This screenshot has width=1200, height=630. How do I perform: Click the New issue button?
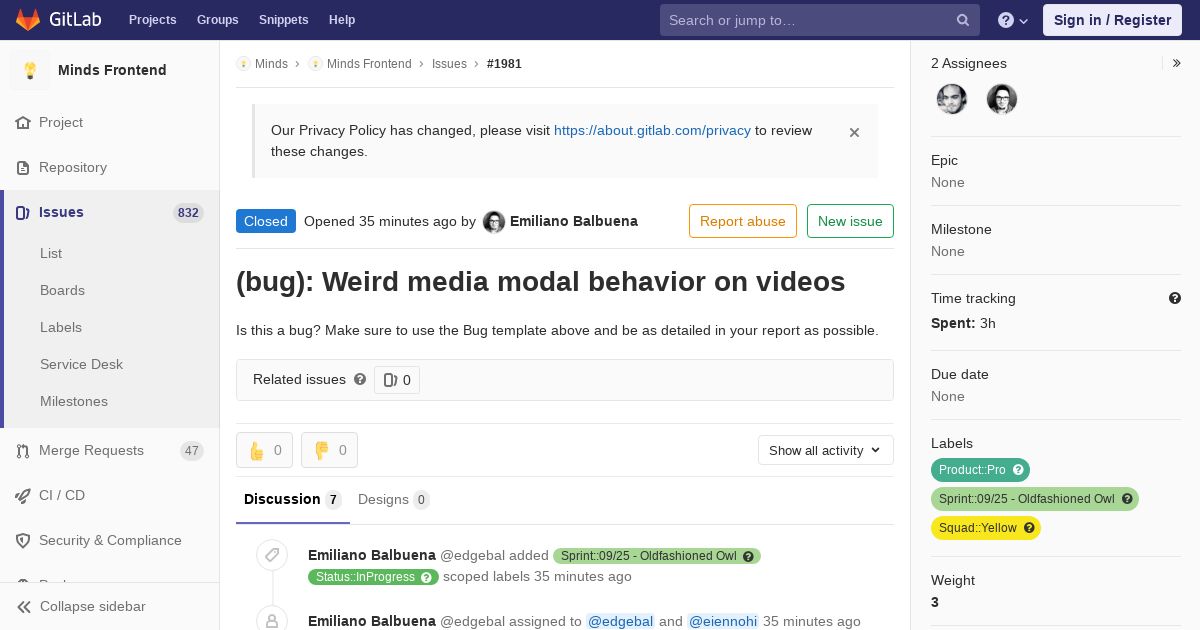850,221
